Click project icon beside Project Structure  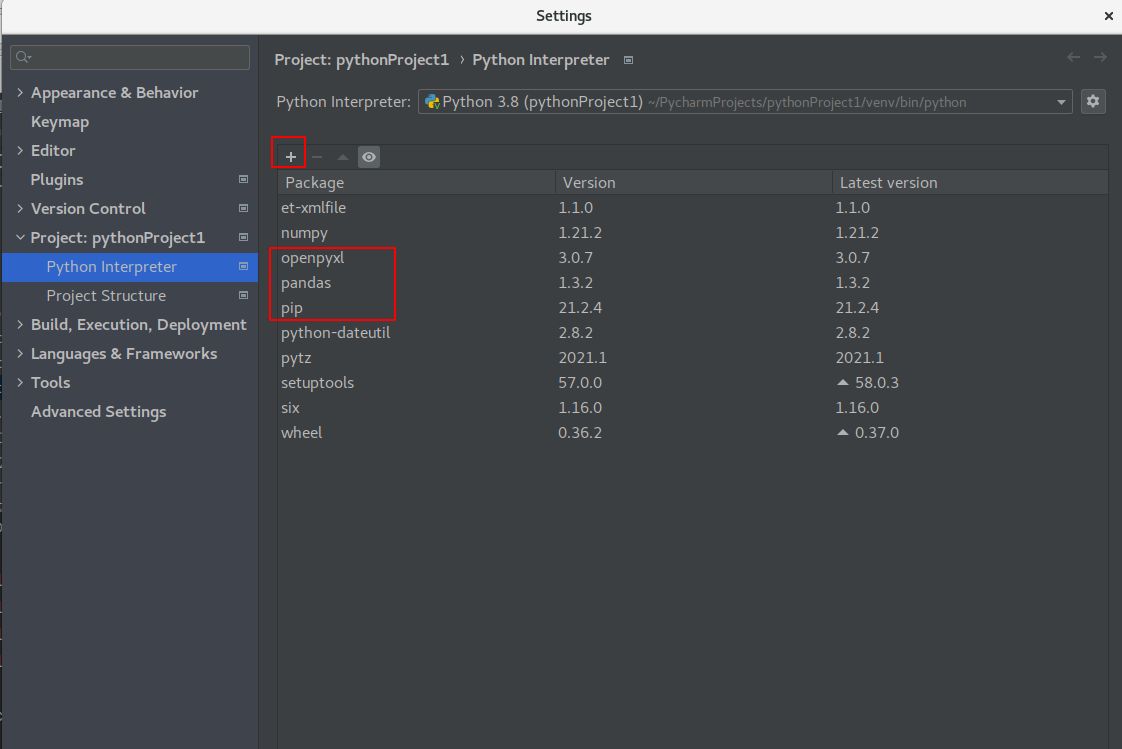(243, 295)
